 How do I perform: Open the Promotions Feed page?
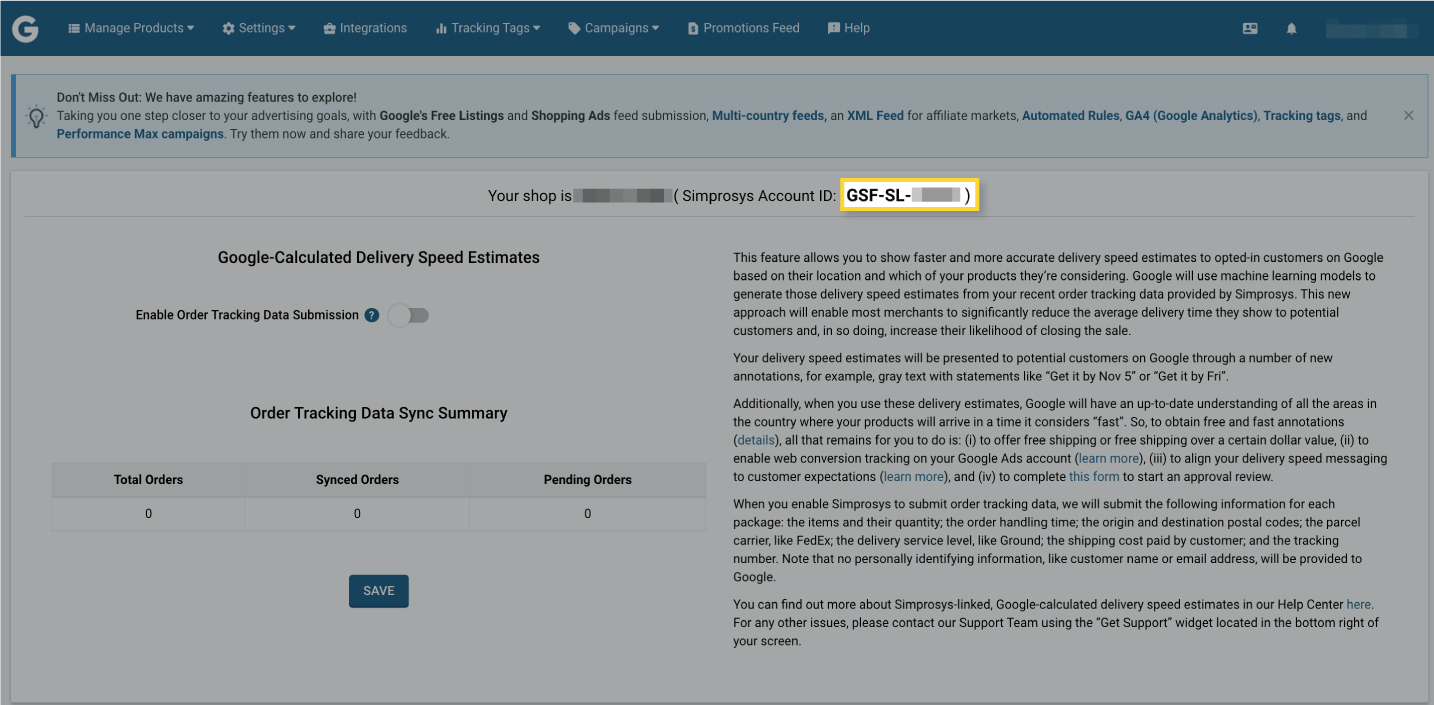744,28
